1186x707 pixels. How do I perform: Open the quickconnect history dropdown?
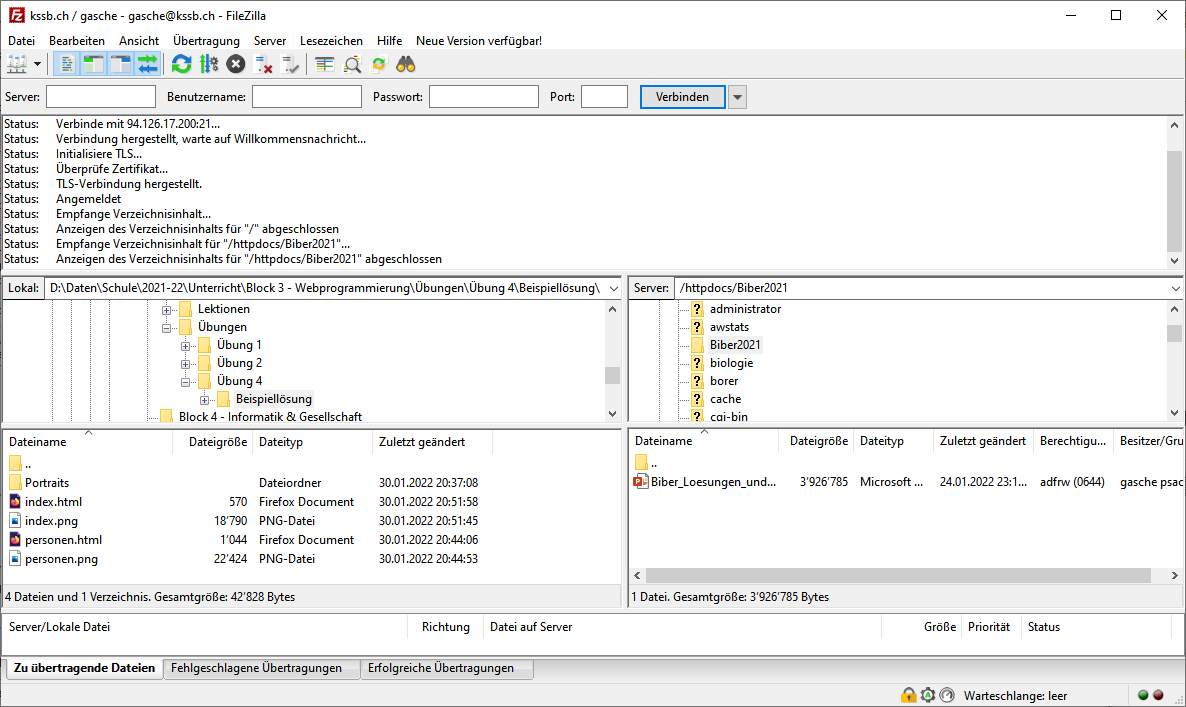point(737,97)
